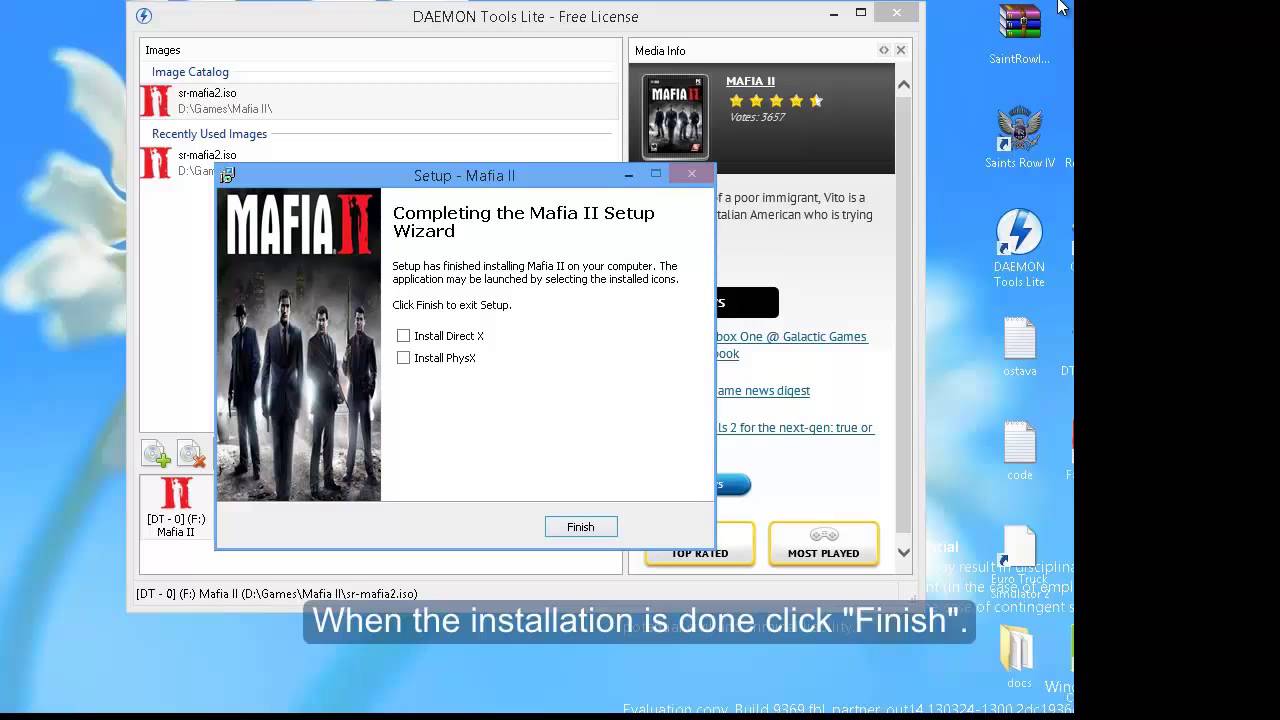Open the Euro Truck Simulator 2 desktop shortcut
Viewport: 1280px width, 720px height.
[1019, 563]
